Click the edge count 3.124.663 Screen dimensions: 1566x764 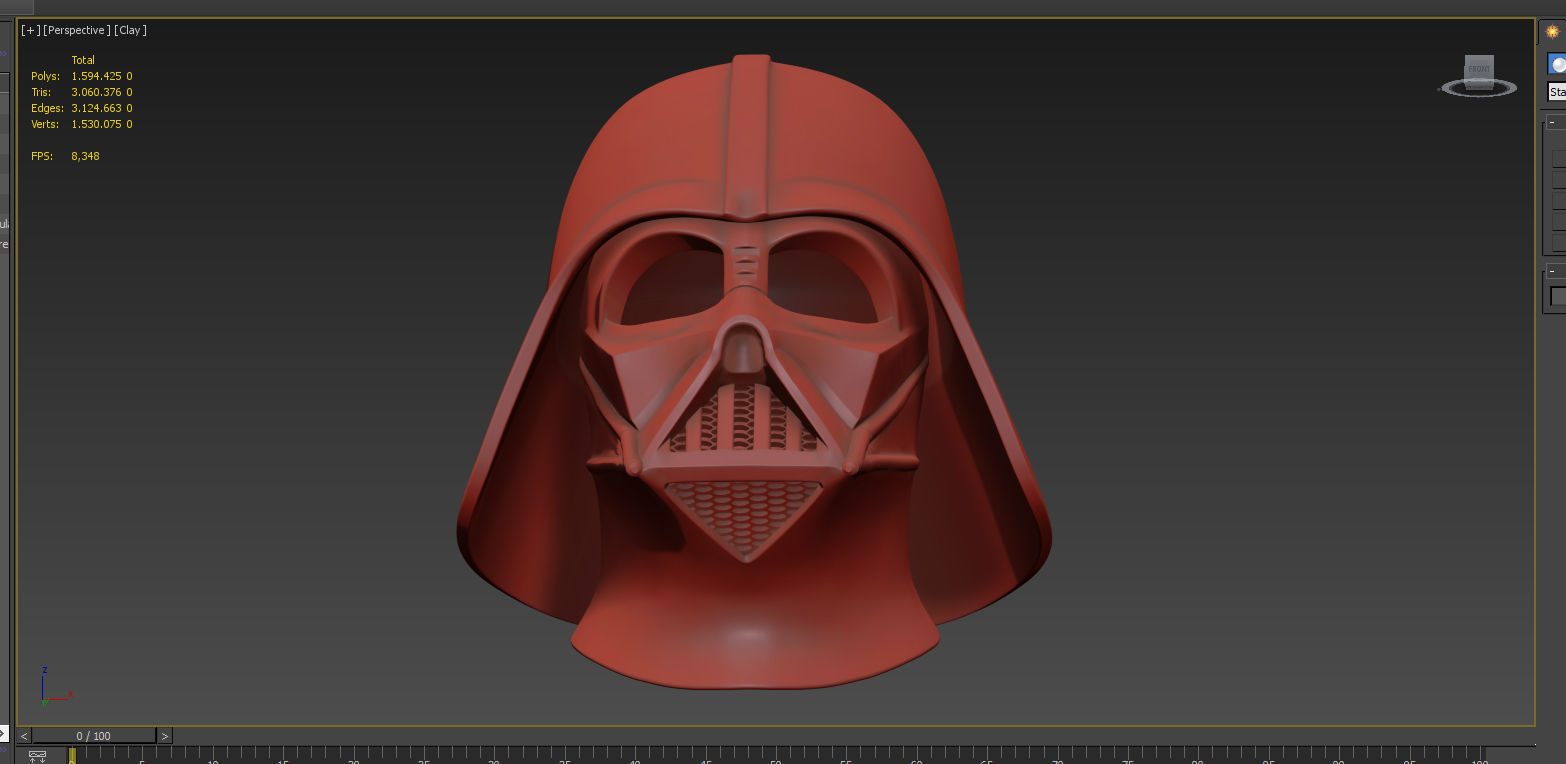(x=97, y=108)
